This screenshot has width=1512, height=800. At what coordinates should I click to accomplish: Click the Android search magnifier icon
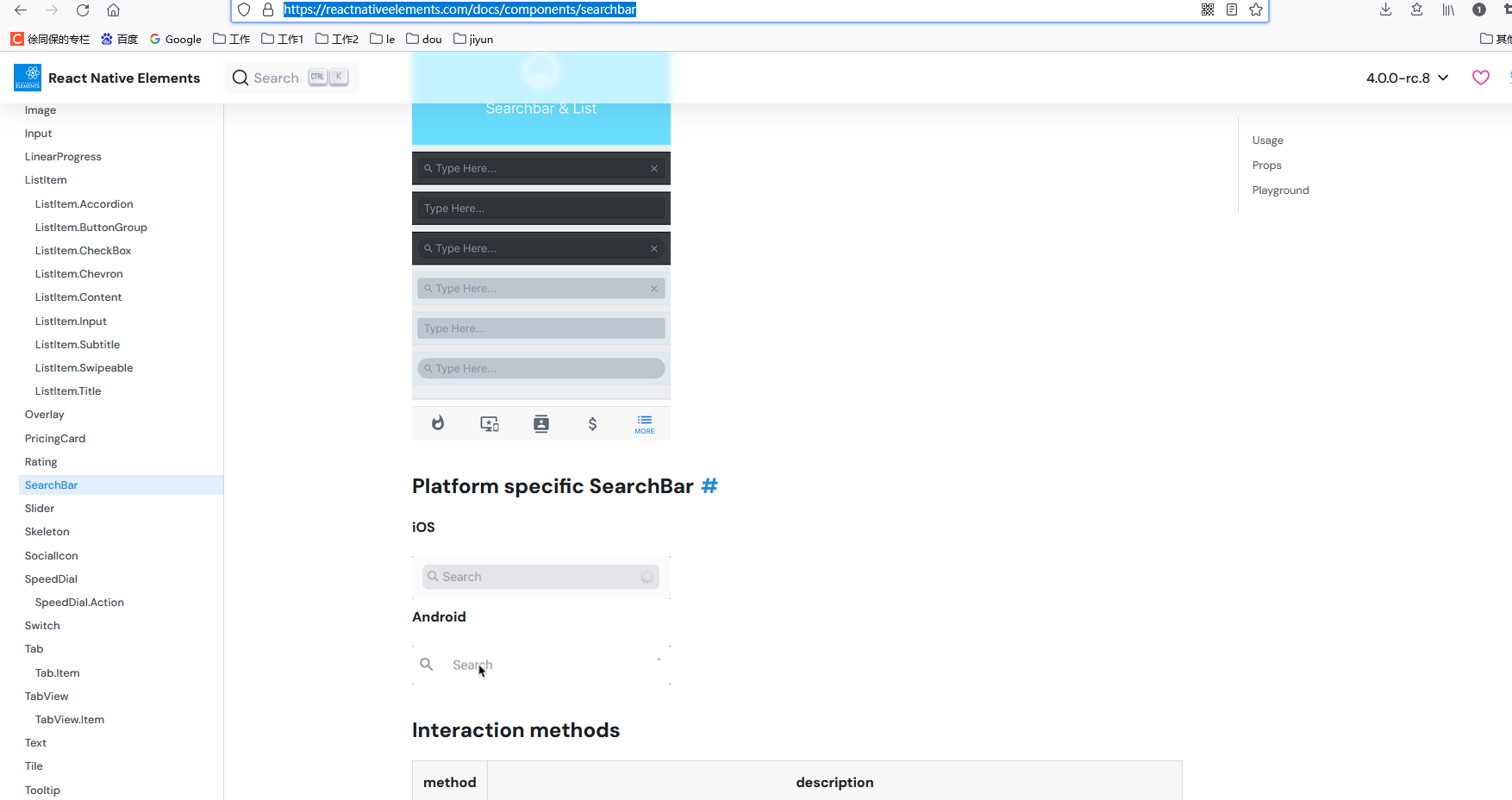click(427, 664)
